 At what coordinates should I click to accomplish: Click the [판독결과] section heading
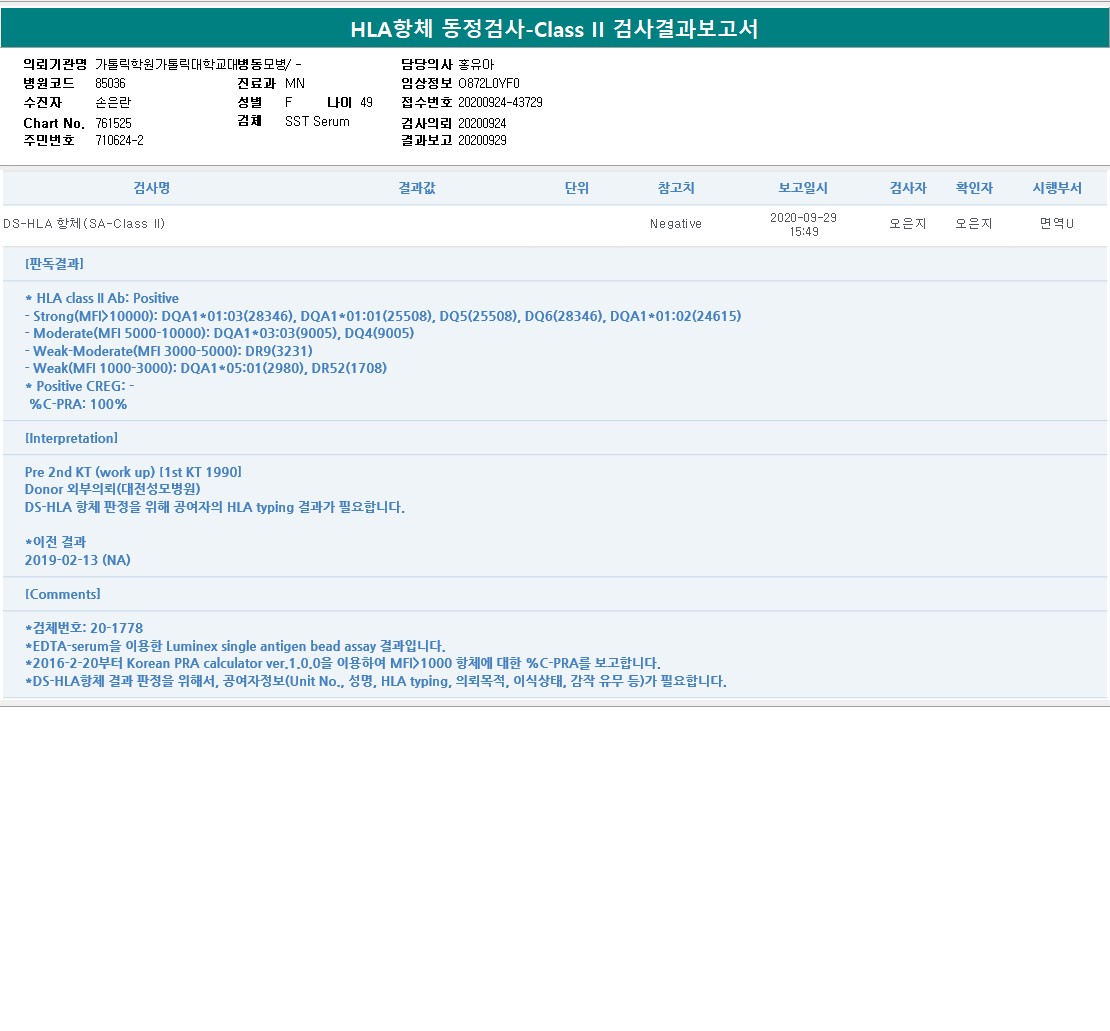click(55, 263)
